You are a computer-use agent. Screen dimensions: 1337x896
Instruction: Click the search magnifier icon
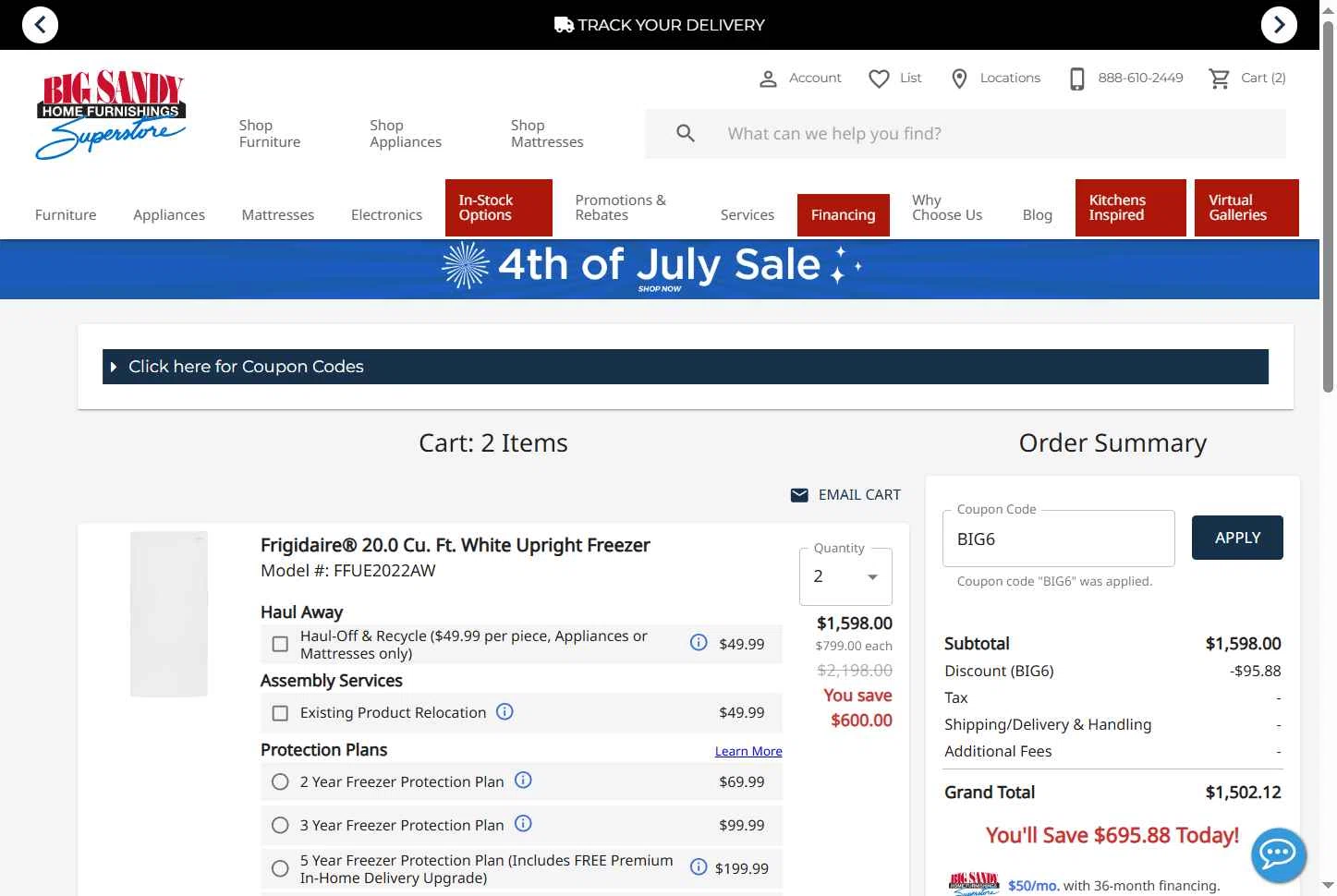click(686, 133)
